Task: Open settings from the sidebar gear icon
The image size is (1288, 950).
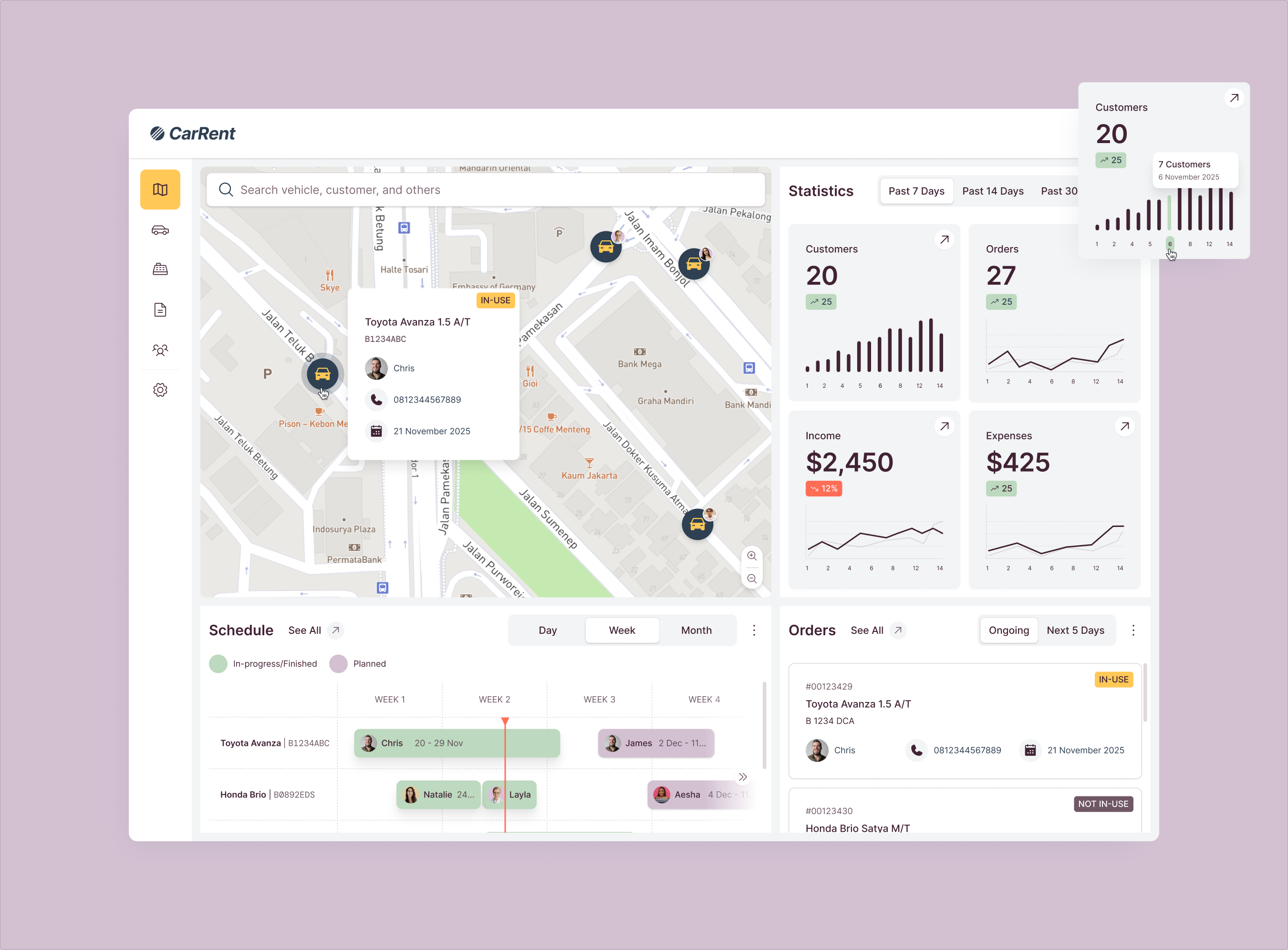Action: pyautogui.click(x=160, y=390)
